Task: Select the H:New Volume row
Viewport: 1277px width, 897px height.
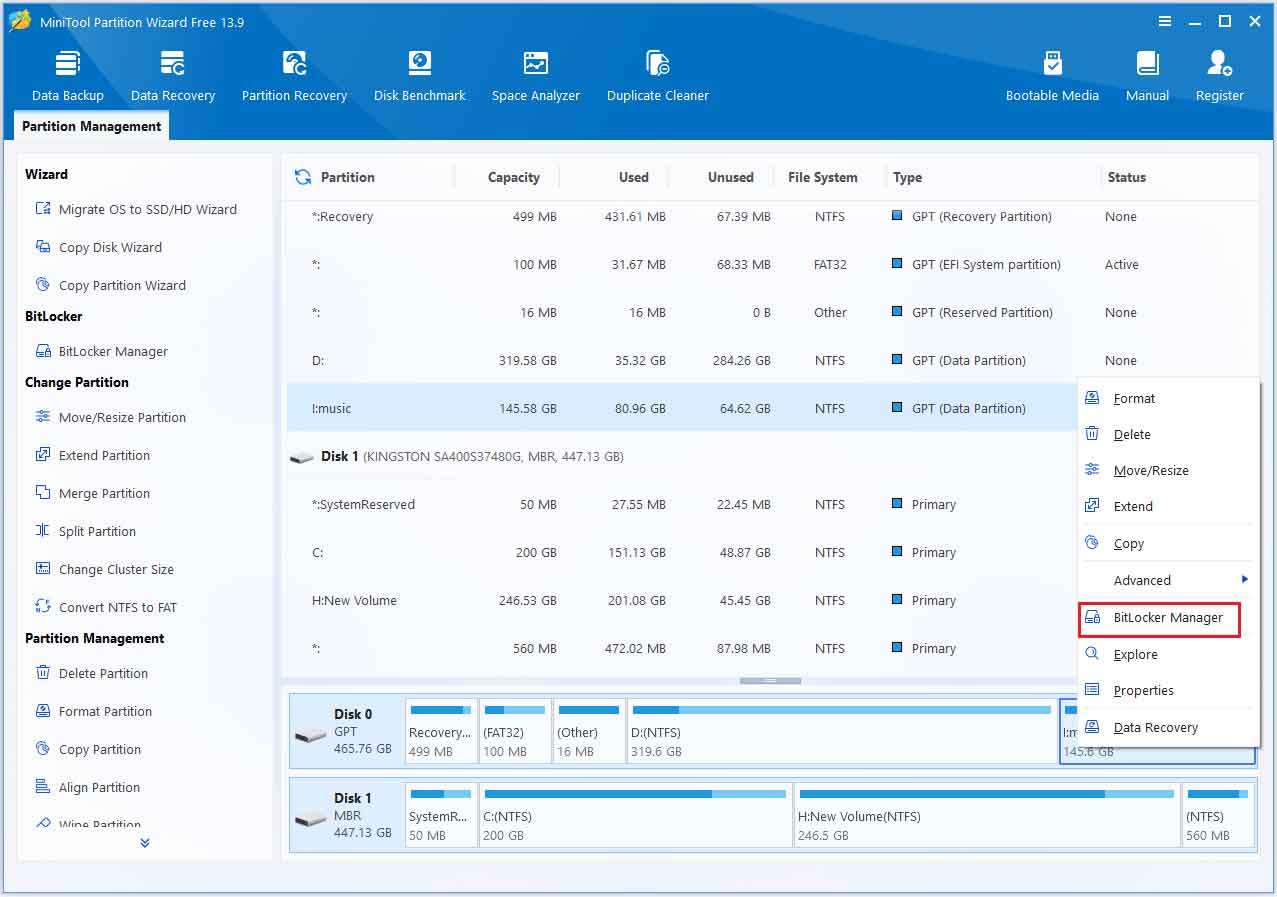Action: 682,600
